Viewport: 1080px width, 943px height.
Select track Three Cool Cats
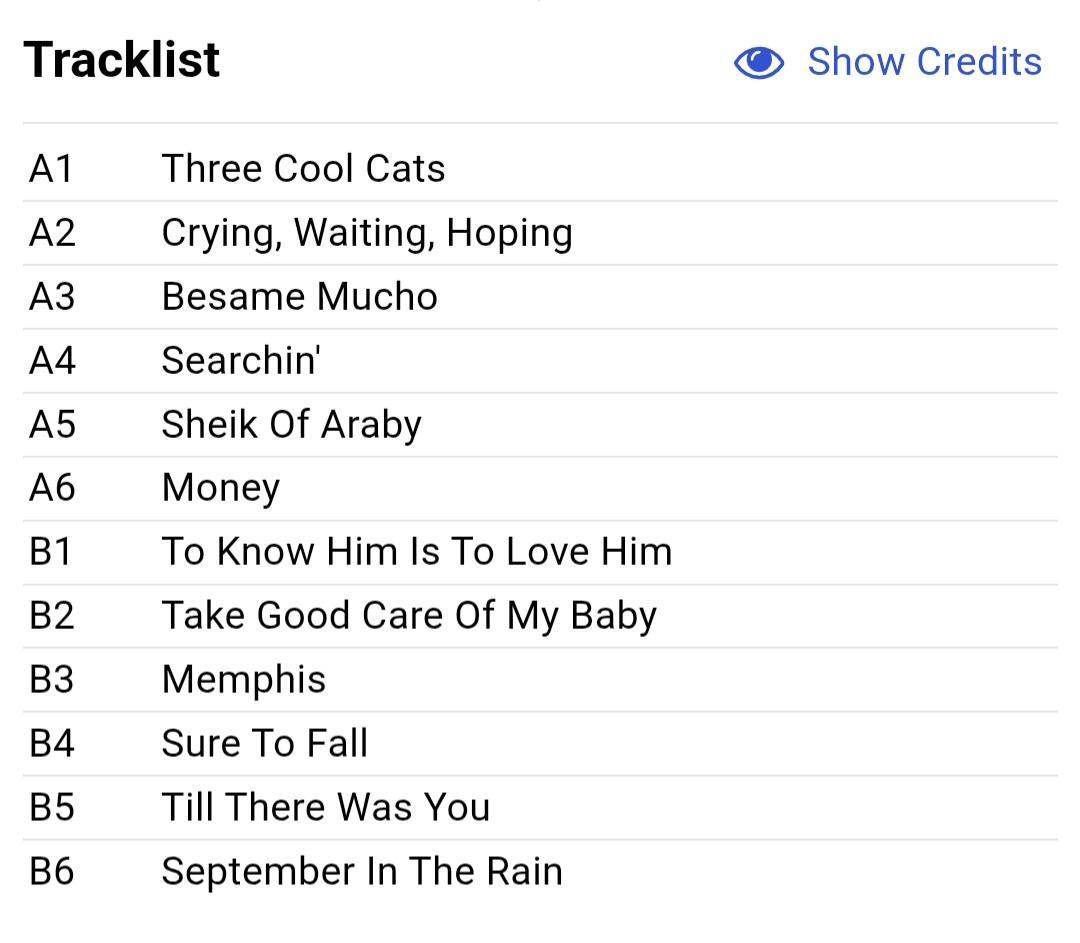[x=303, y=169]
